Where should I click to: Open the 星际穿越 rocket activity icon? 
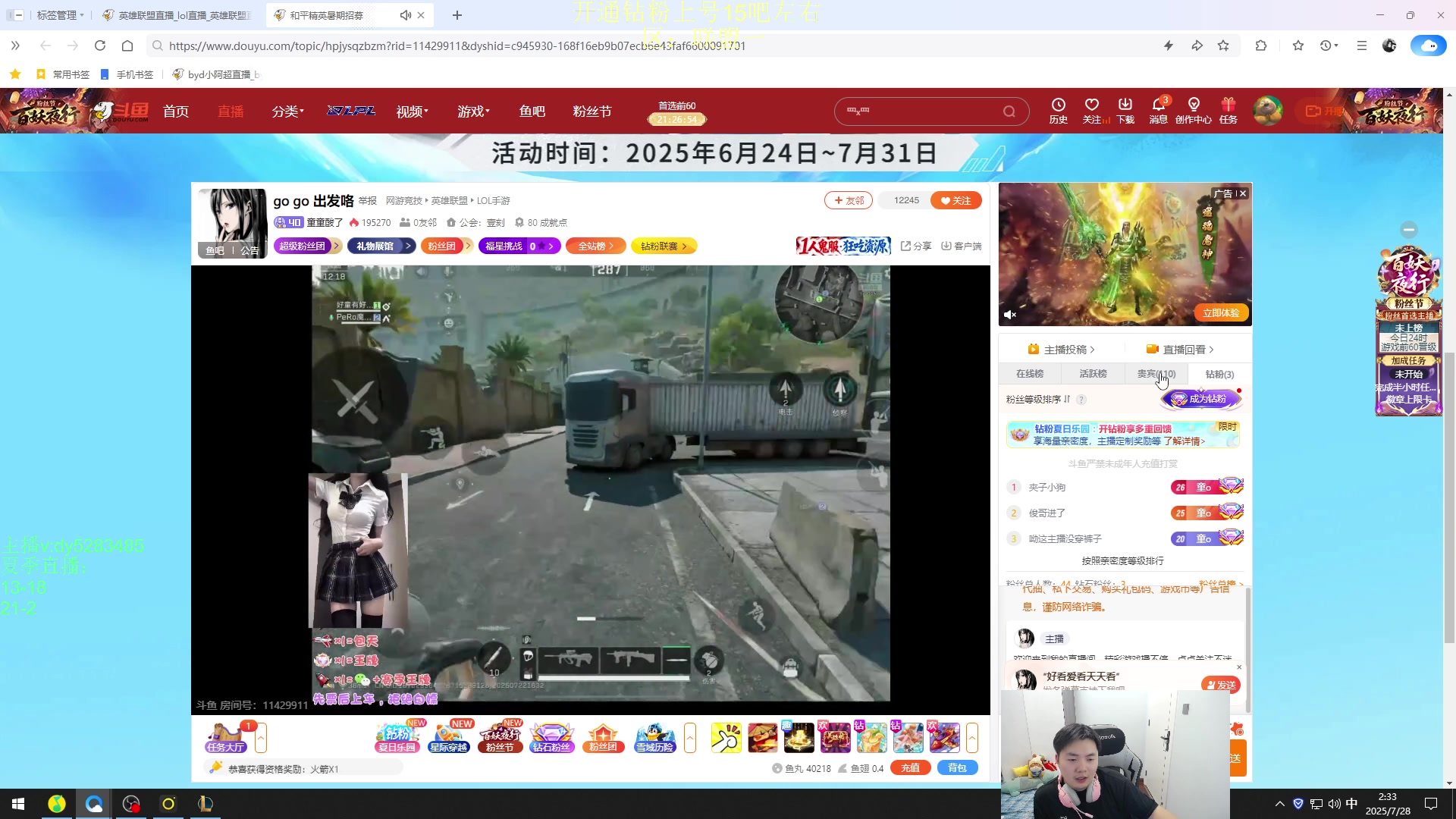tap(449, 737)
